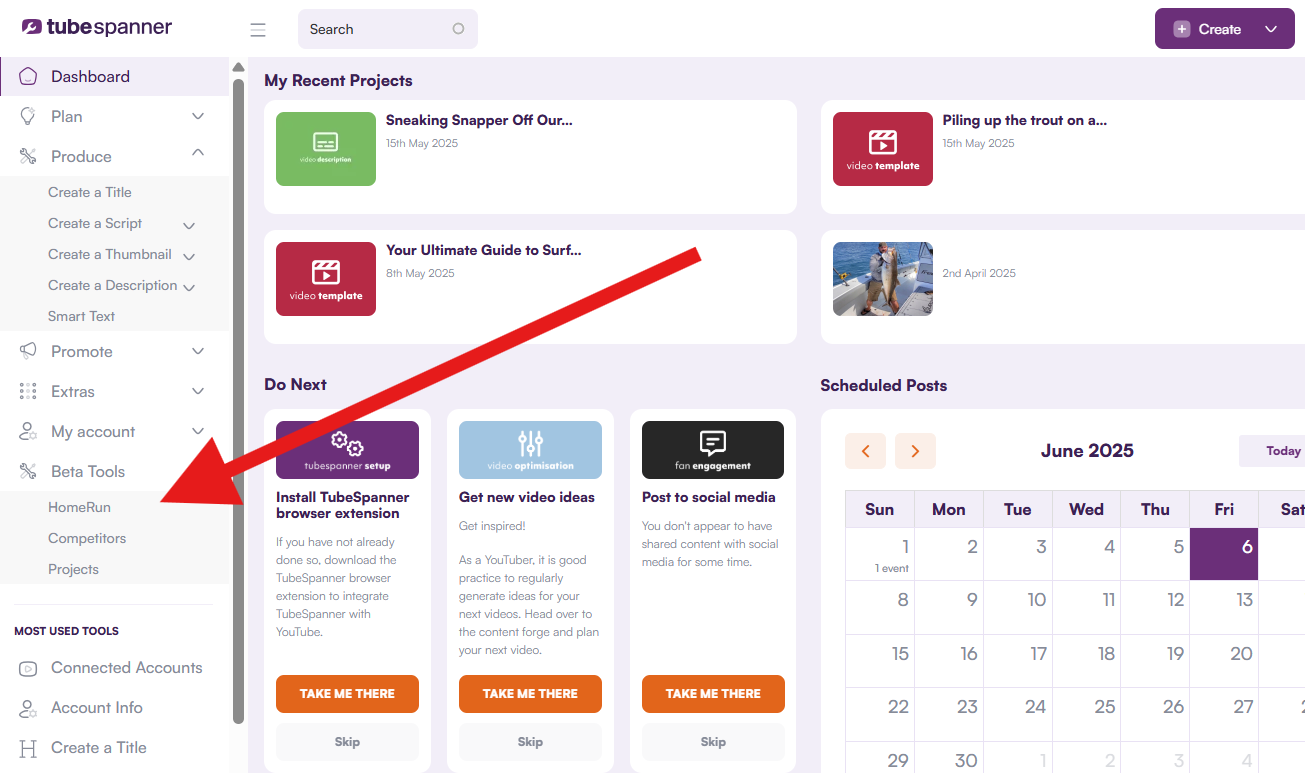
Task: Click the Account Info icon
Action: [x=28, y=708]
